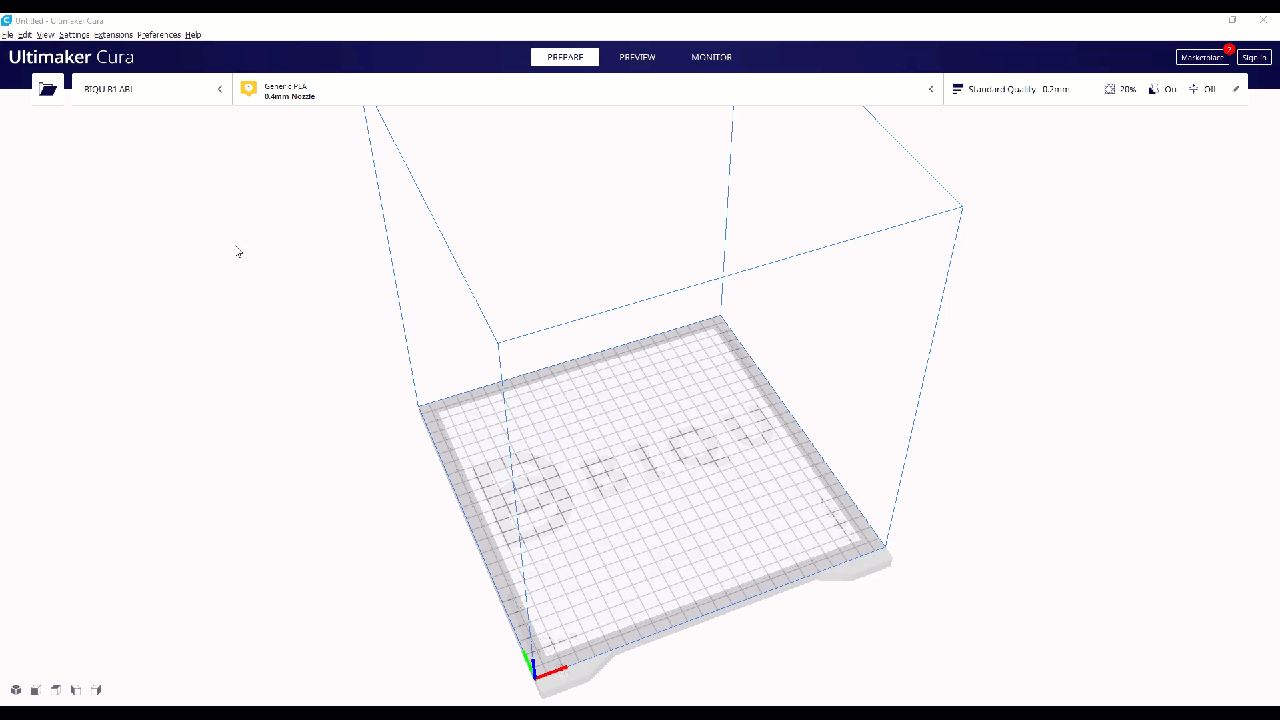Click the 0.2mm layer height text
Screen dimensions: 1280x720
(x=1056, y=89)
